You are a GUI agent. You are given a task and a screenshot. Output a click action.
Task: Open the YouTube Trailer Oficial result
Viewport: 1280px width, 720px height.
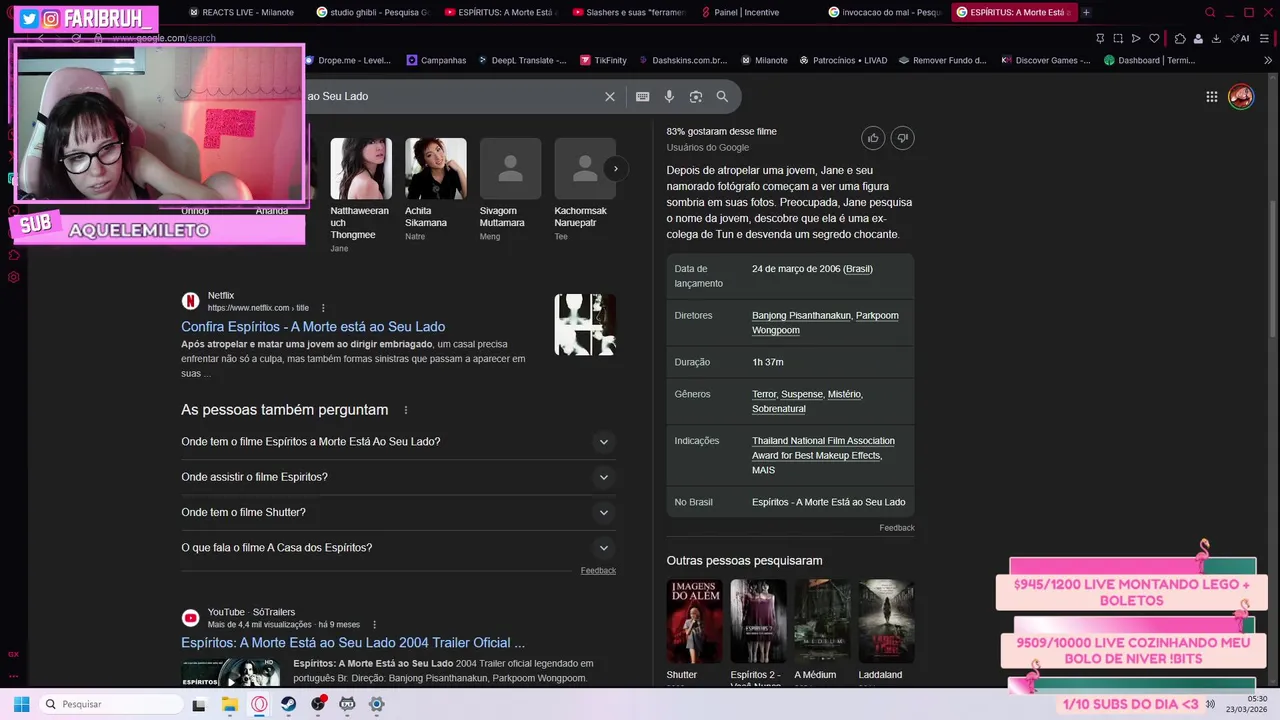[x=353, y=643]
